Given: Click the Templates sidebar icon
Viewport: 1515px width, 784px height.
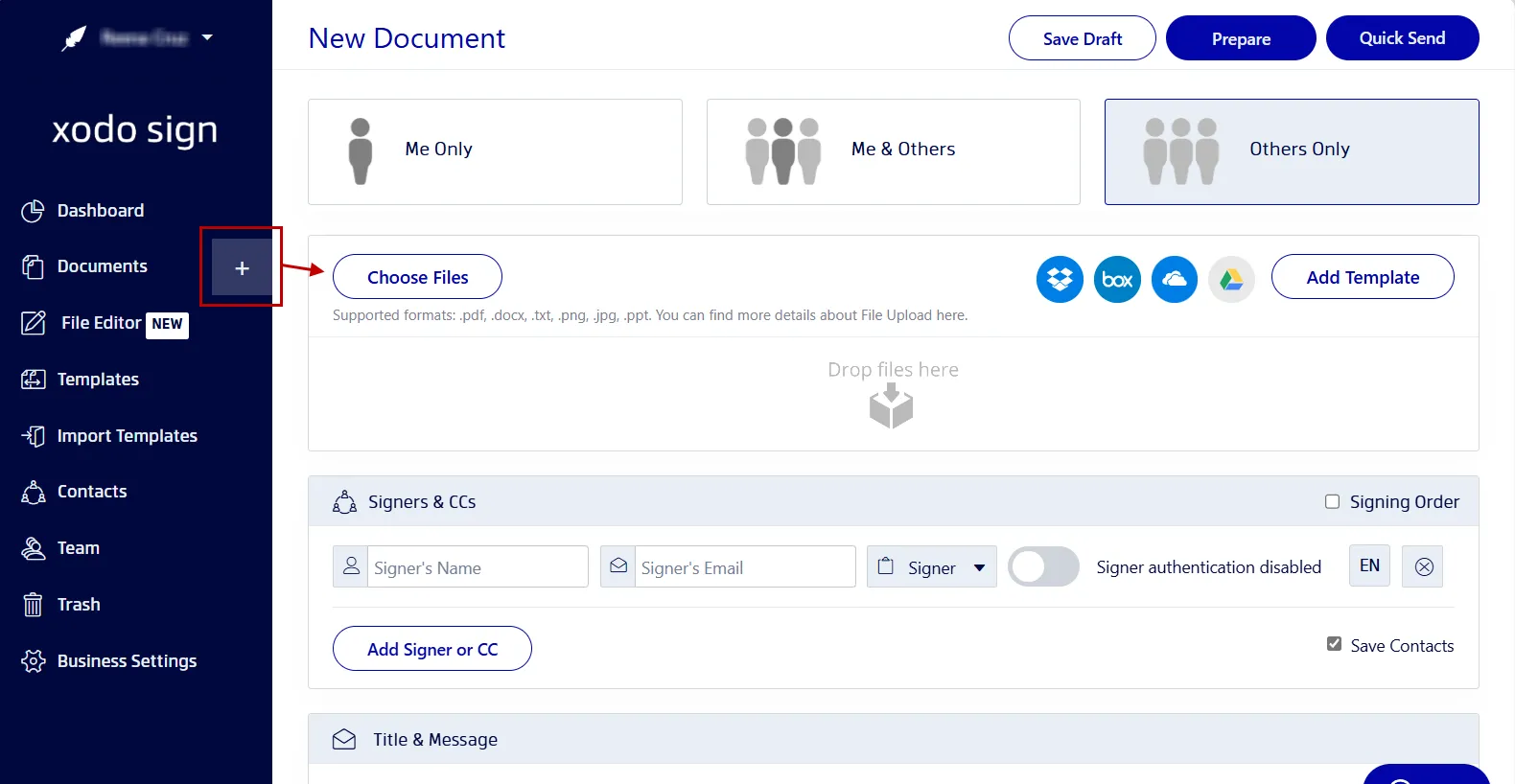Looking at the screenshot, I should [x=34, y=380].
